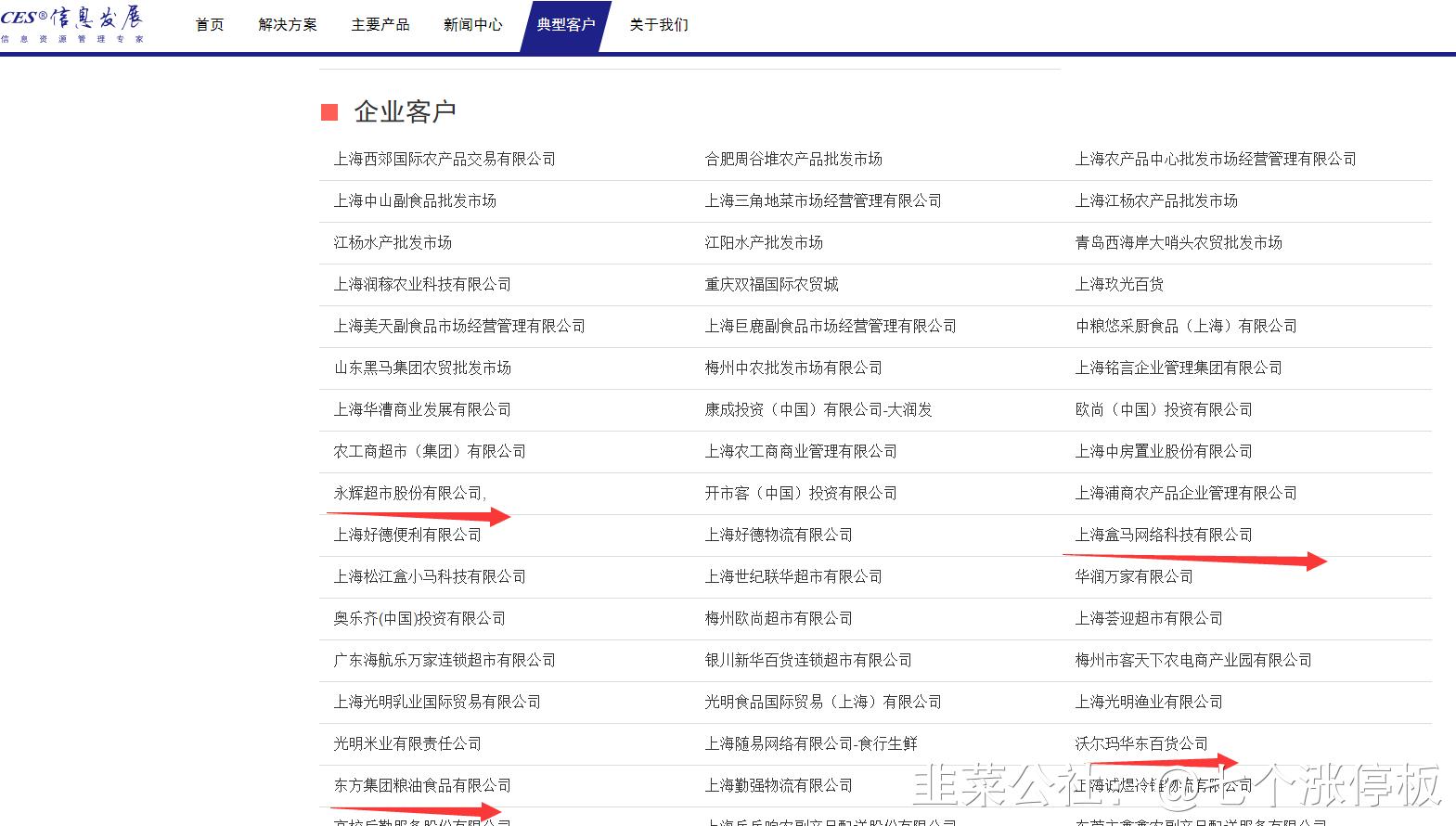This screenshot has width=1456, height=826.
Task: Click 上海好德物流有限公司
Action: pos(779,536)
